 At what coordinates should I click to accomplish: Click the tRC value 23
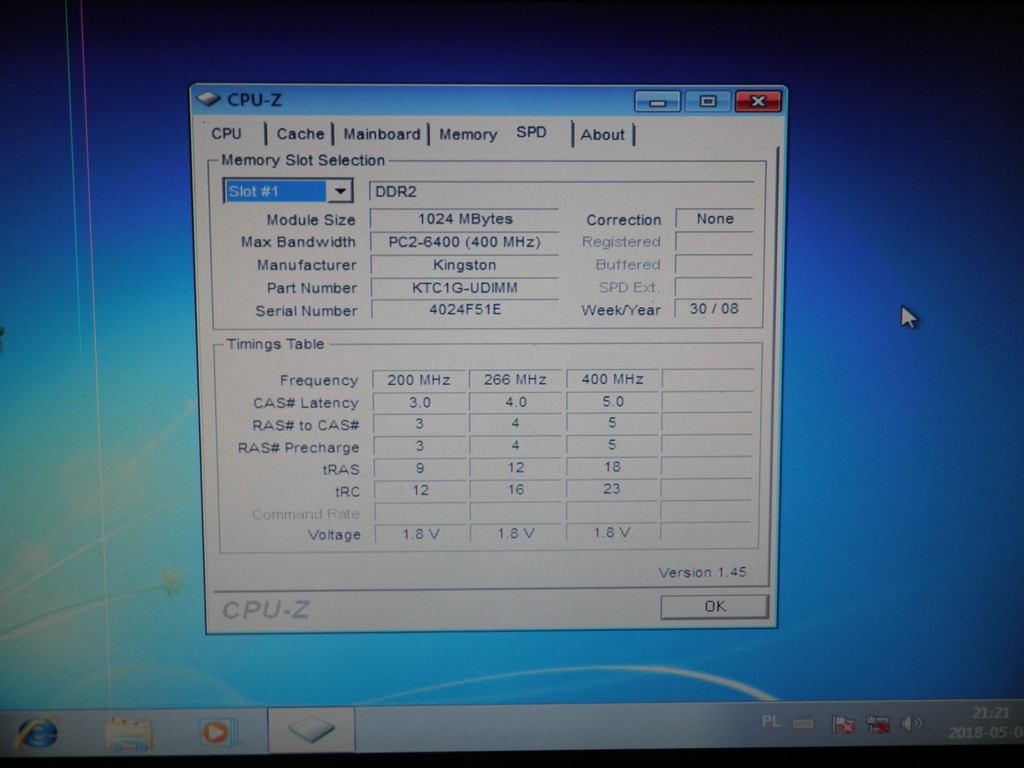(x=612, y=489)
